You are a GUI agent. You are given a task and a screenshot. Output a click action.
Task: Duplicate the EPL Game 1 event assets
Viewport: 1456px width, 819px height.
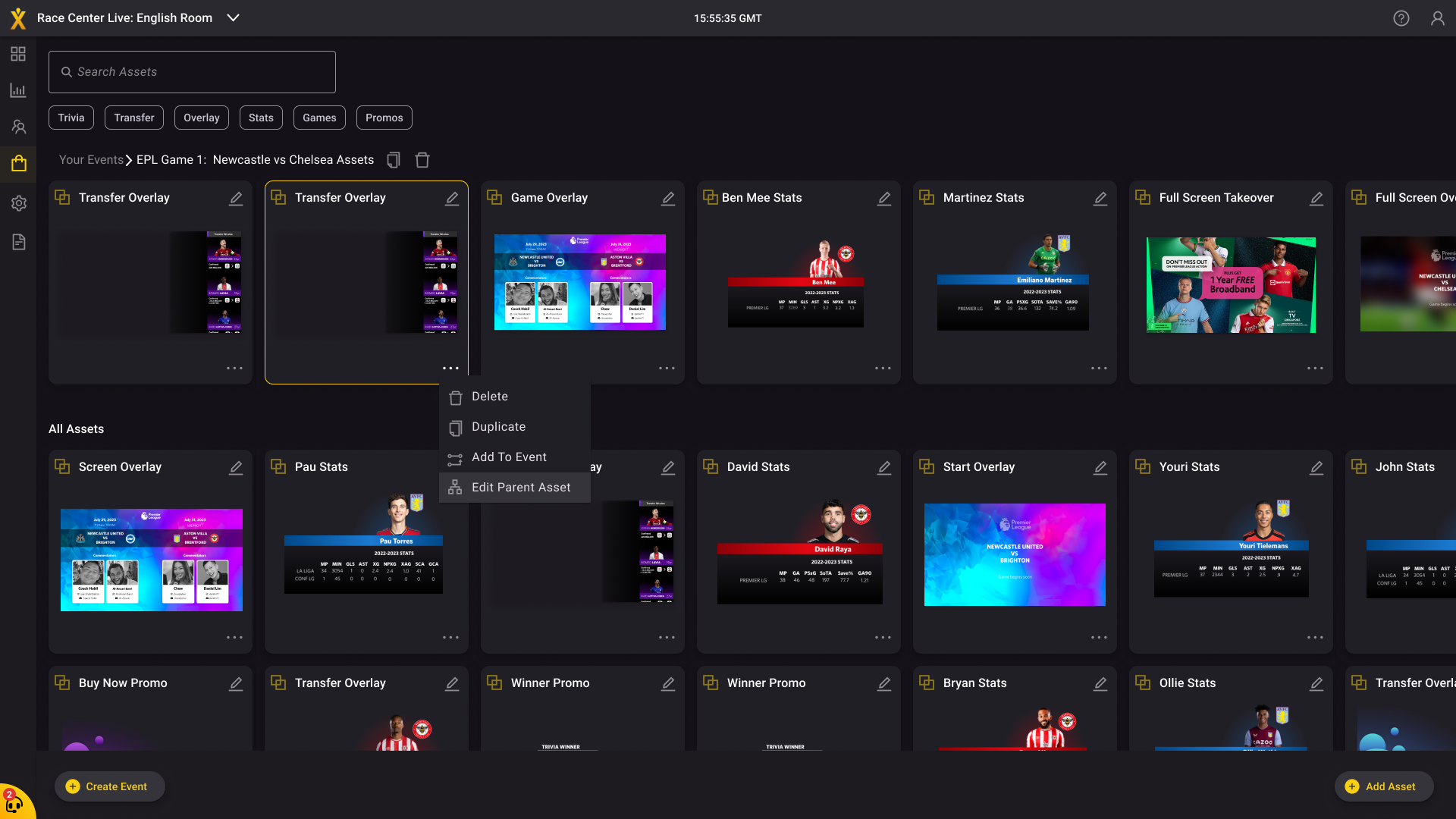click(393, 160)
